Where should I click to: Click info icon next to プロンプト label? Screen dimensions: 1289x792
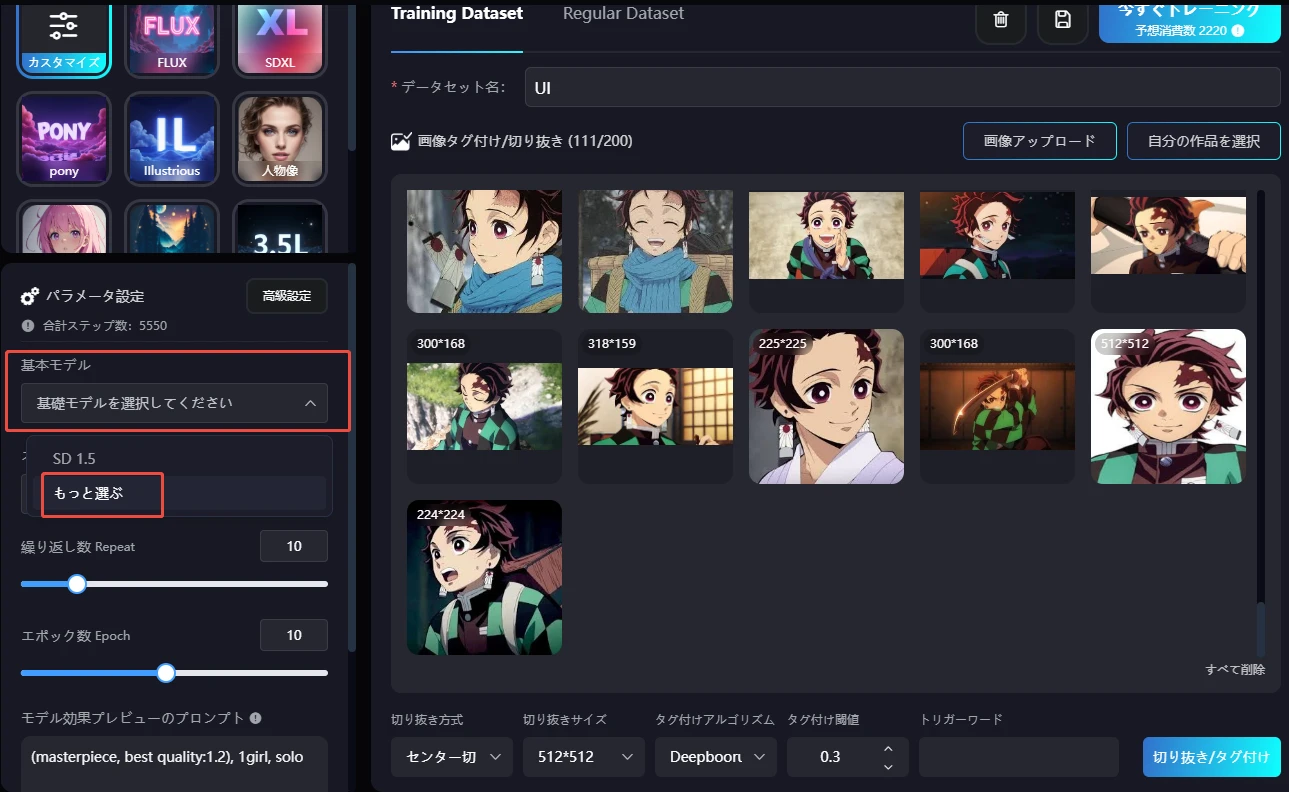click(x=256, y=718)
